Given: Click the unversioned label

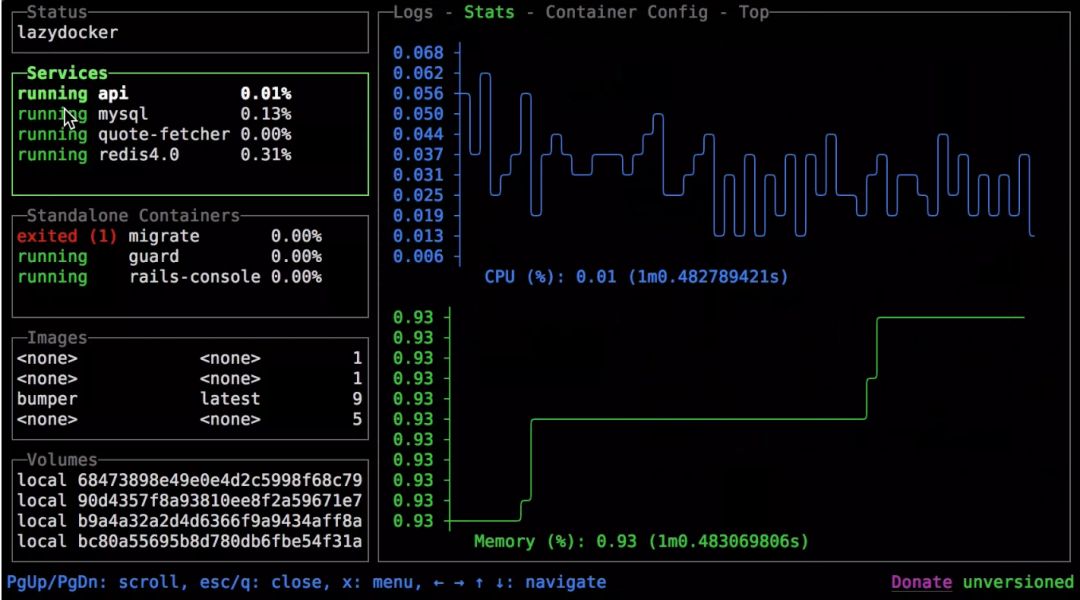Looking at the screenshot, I should click(1018, 582).
